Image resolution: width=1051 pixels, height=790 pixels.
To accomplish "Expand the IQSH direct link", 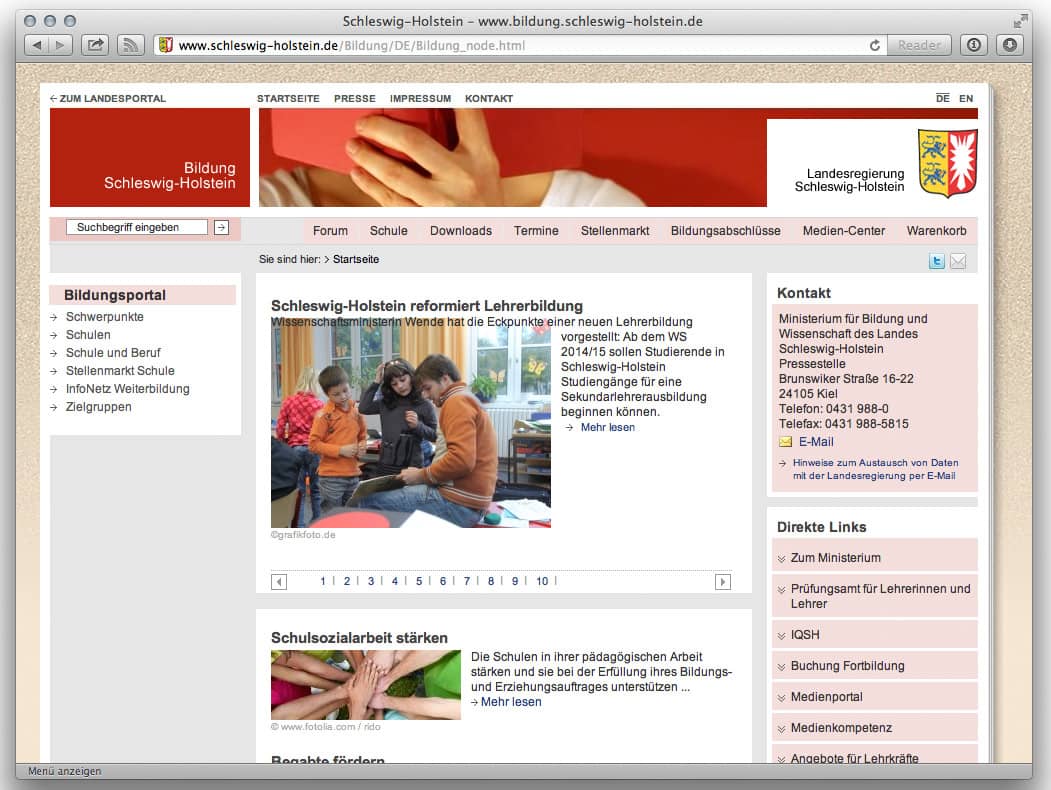I will point(805,635).
